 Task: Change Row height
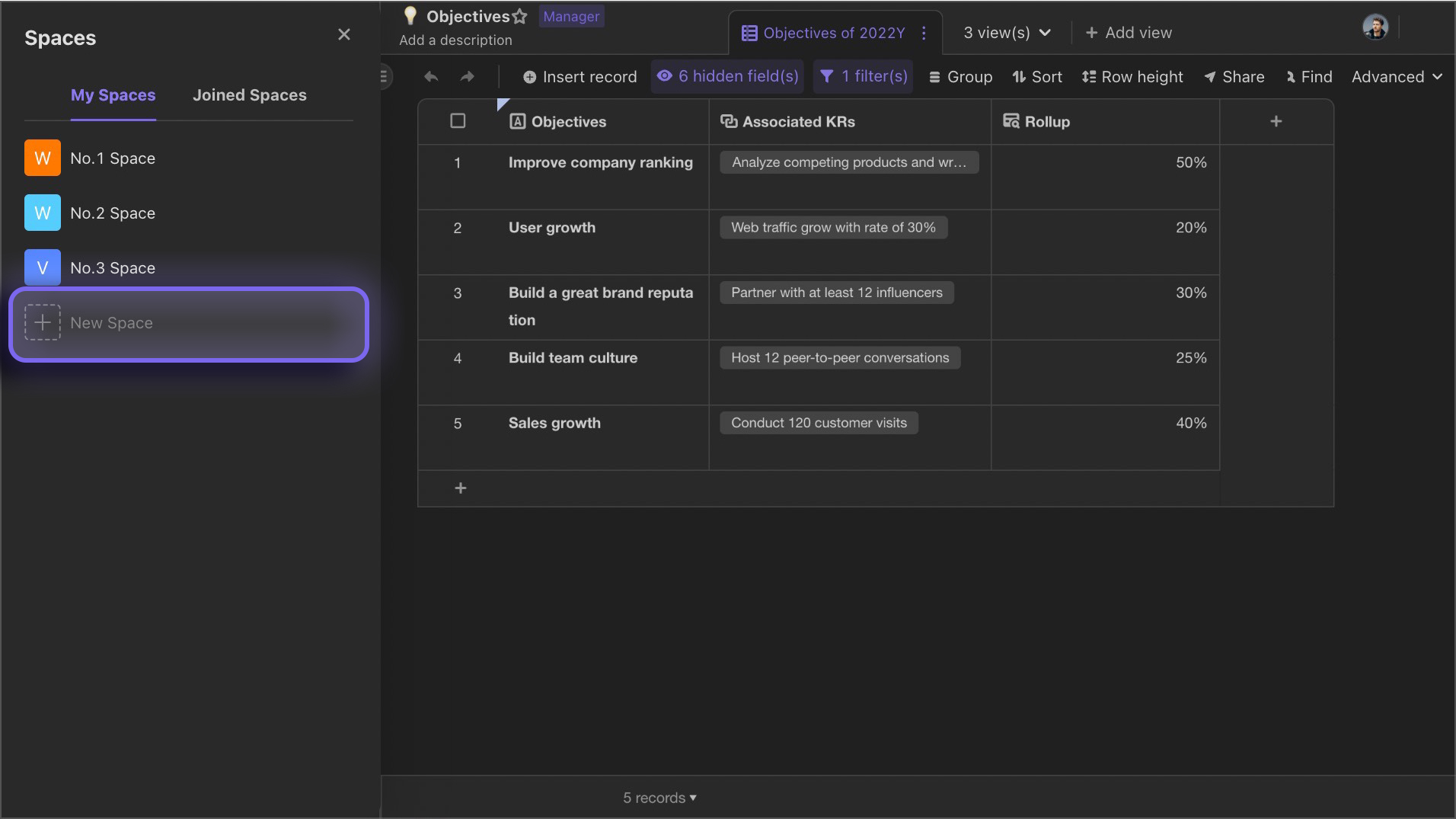point(1132,77)
